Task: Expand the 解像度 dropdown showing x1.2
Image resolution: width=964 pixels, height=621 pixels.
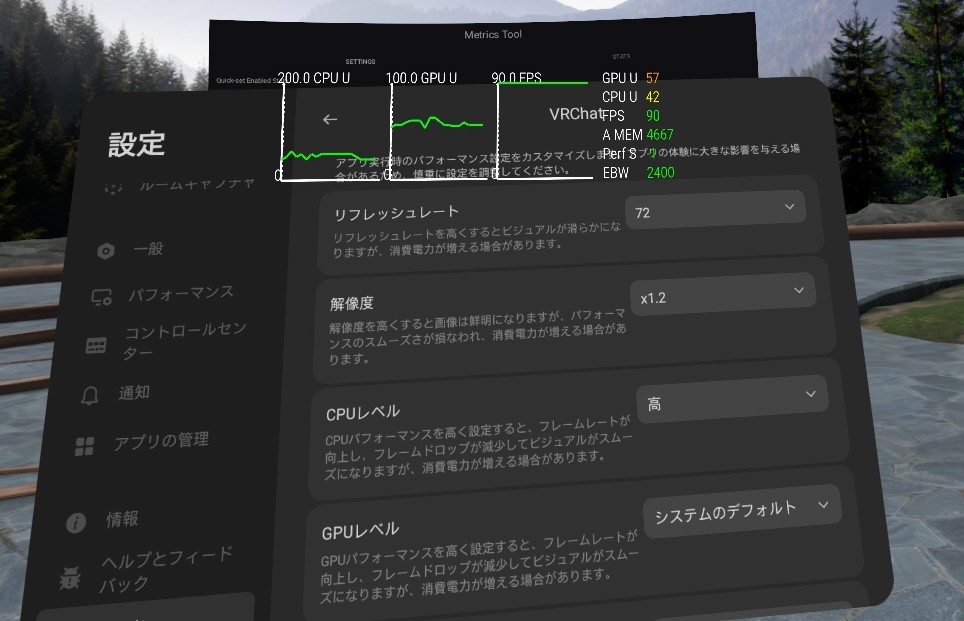Action: [x=722, y=295]
